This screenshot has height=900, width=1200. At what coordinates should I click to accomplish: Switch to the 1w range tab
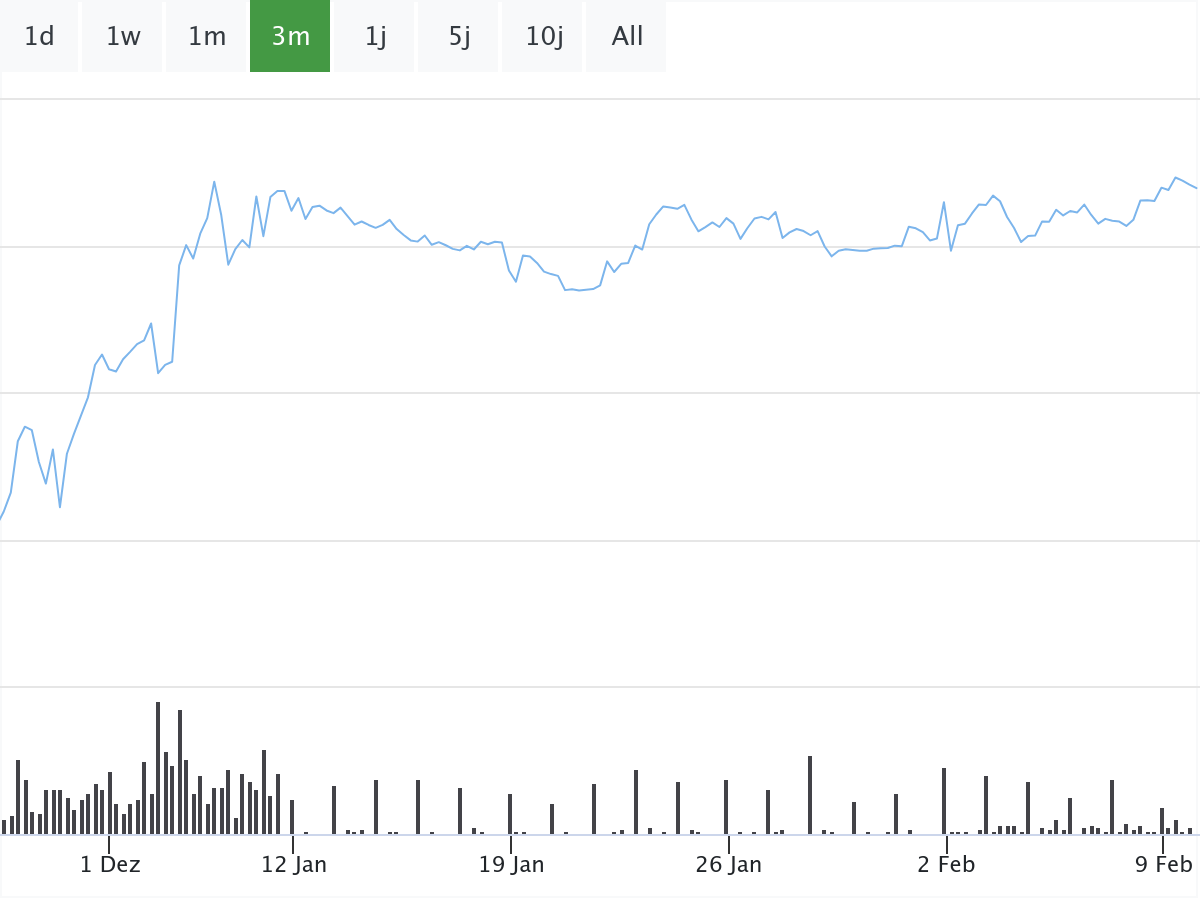click(123, 37)
